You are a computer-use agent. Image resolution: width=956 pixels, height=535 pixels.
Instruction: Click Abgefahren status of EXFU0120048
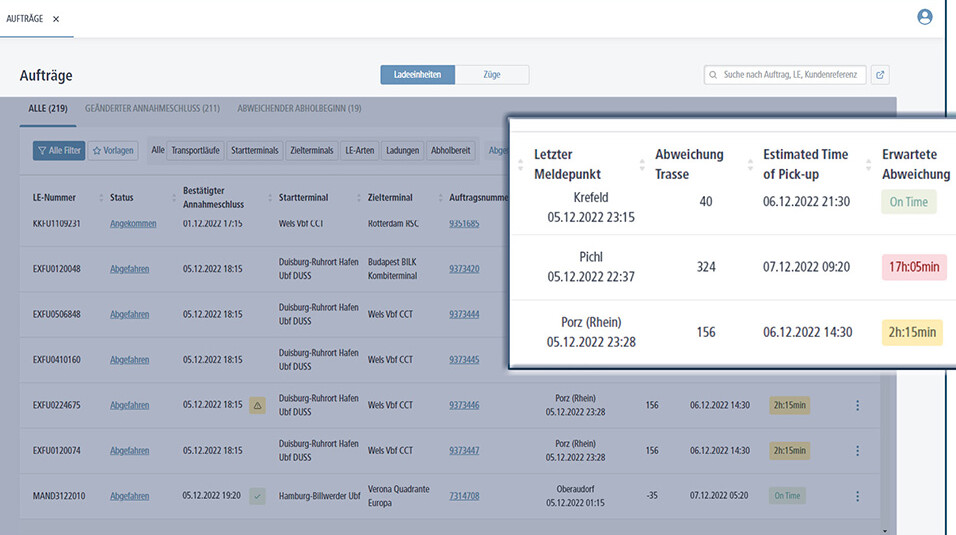tap(129, 268)
